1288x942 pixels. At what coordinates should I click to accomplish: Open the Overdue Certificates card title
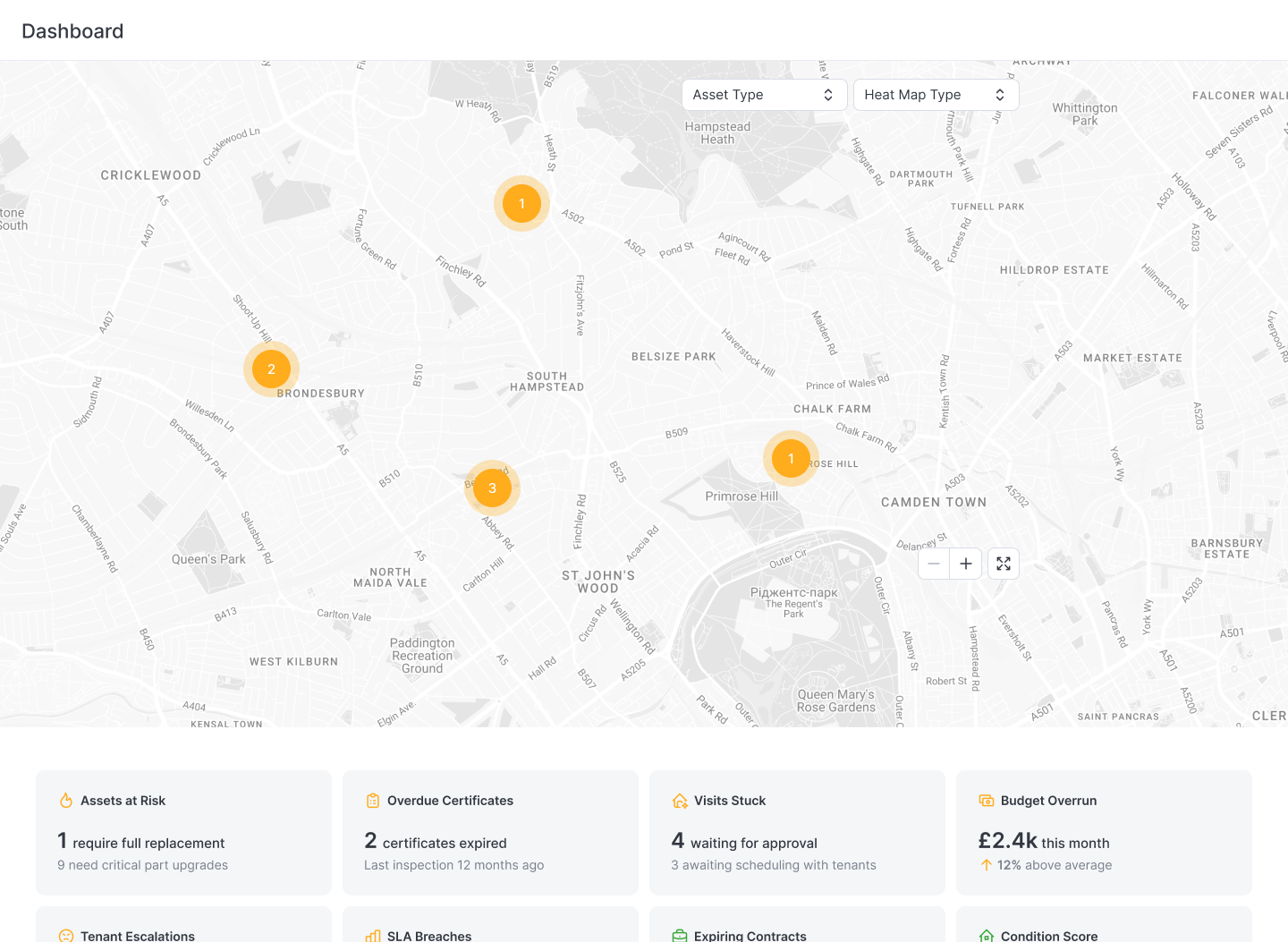(x=450, y=801)
